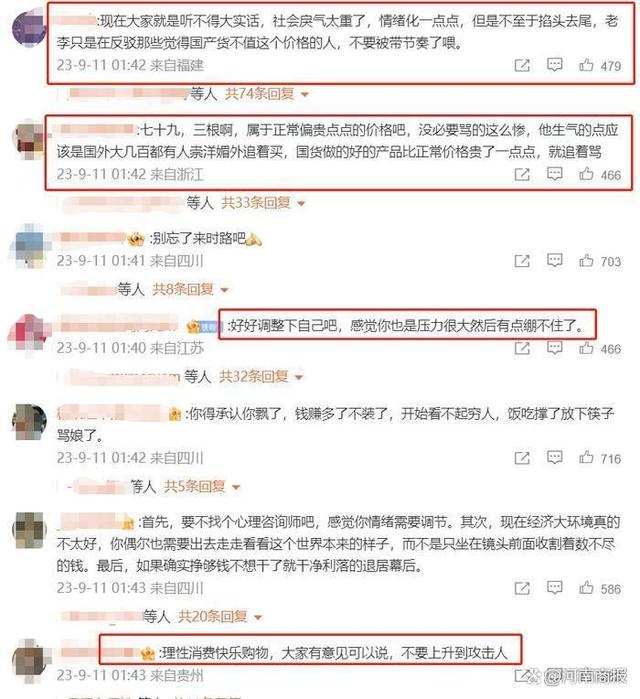
Task: Like the comment with 479 likes
Action: 586,66
